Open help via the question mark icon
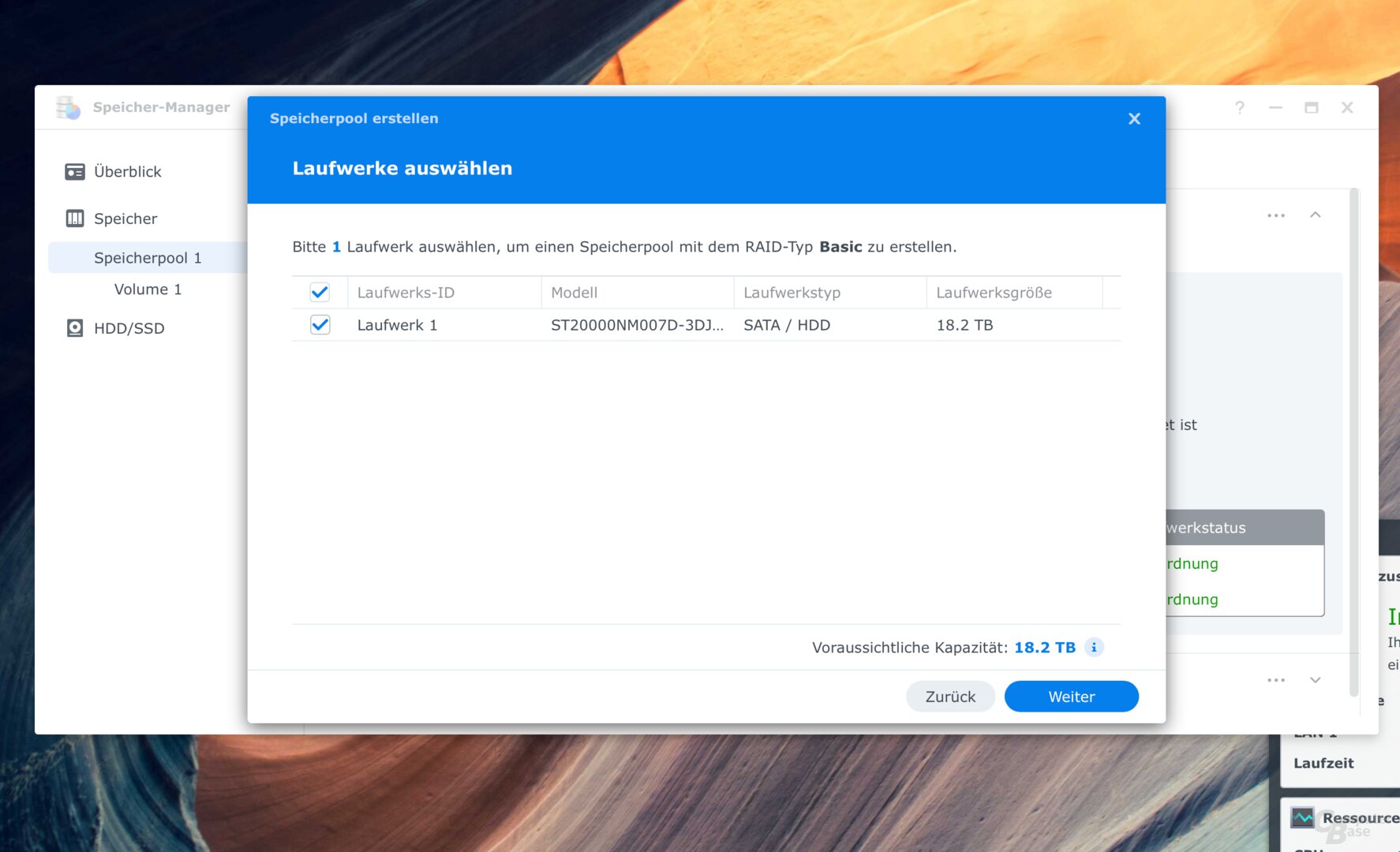Viewport: 1400px width, 852px height. click(1239, 107)
